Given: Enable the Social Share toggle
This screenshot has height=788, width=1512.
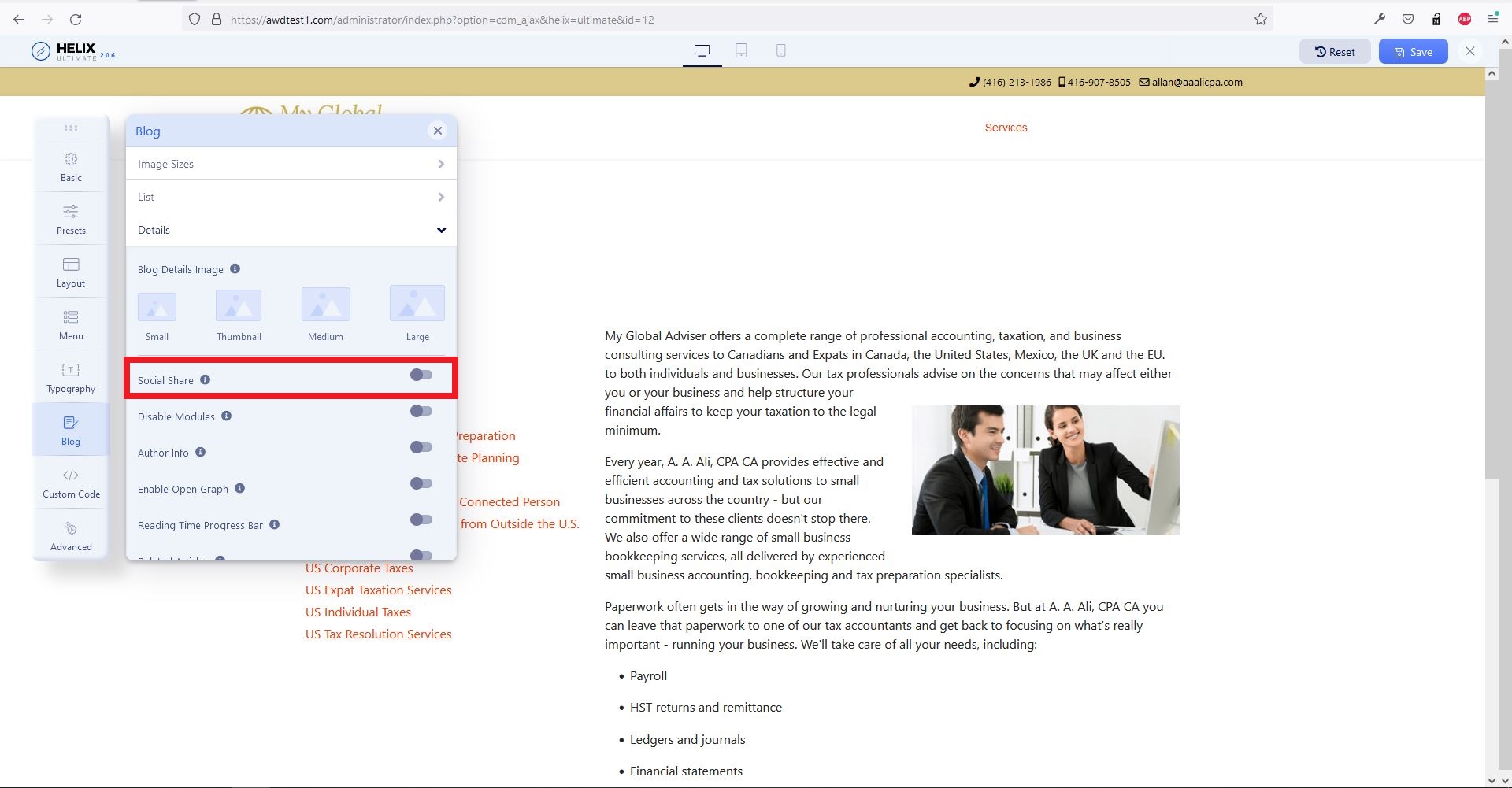Looking at the screenshot, I should [421, 376].
